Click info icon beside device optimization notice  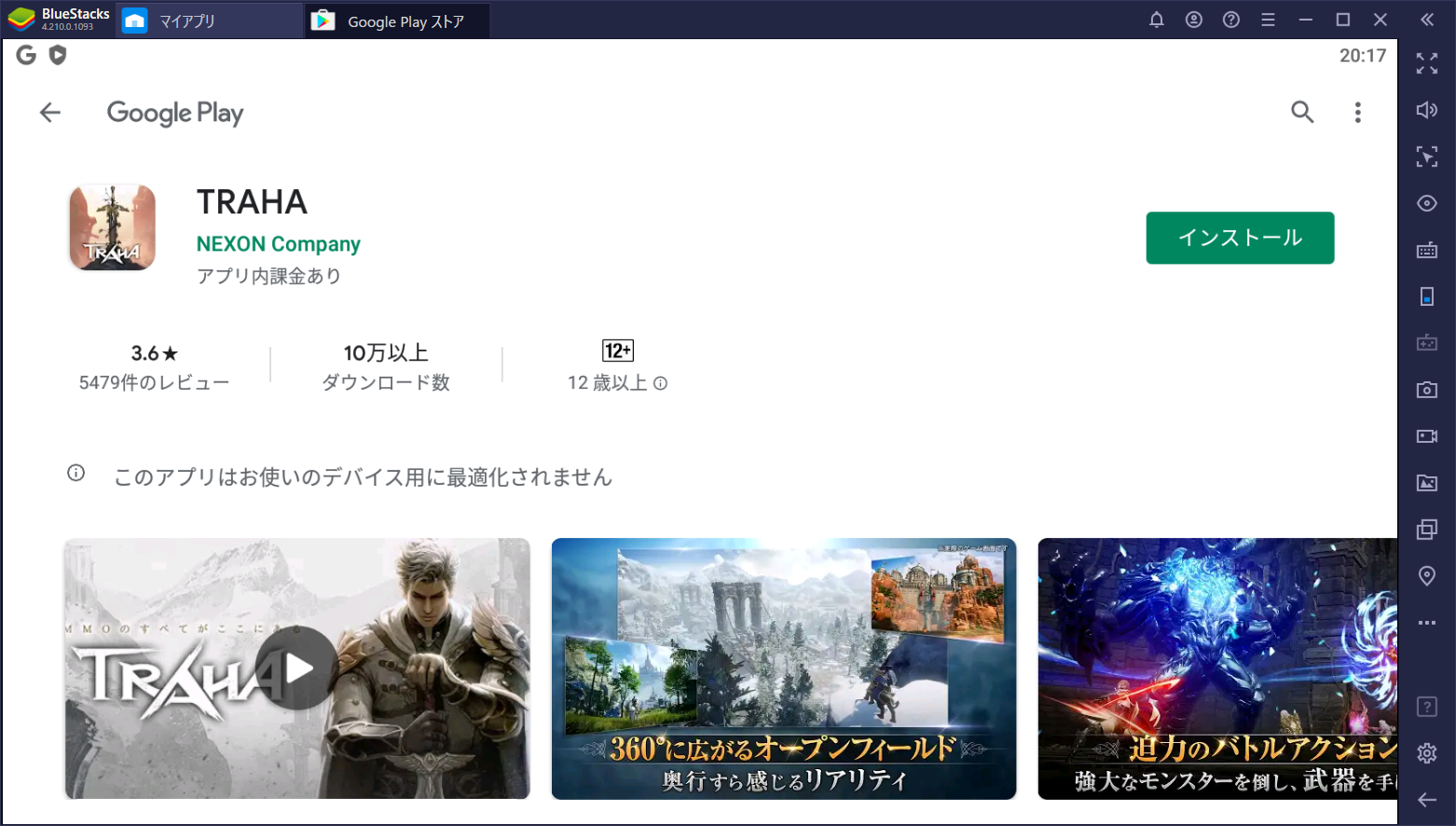coord(76,474)
